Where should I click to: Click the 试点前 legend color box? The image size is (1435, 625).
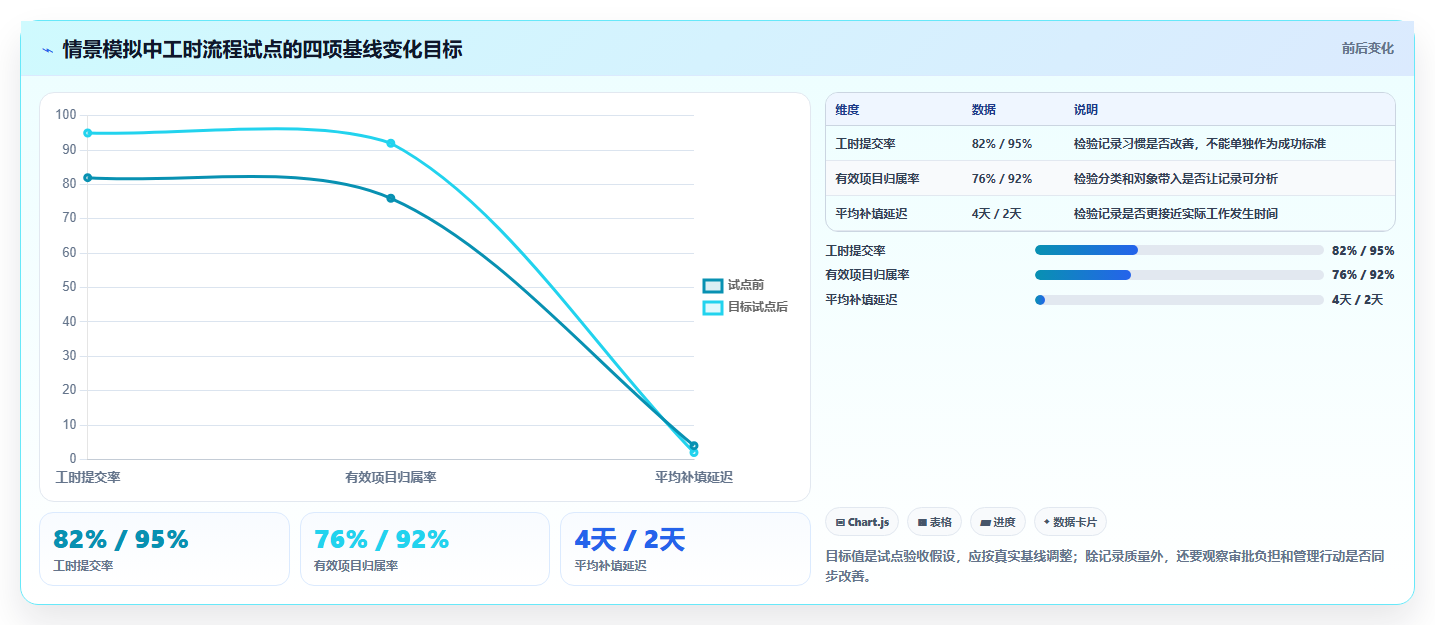[x=713, y=286]
